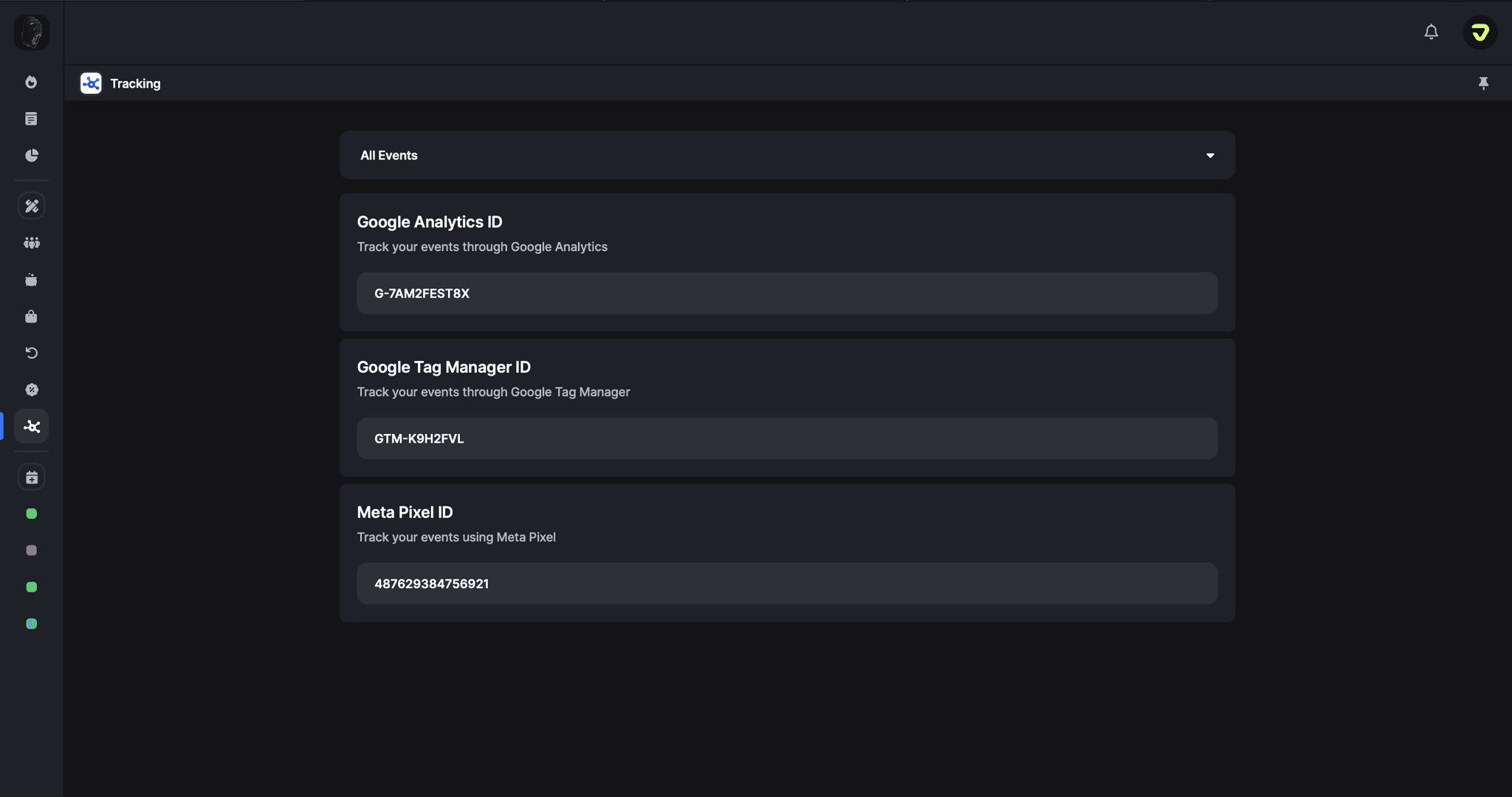1512x797 pixels.
Task: Open the audience section via people icon
Action: pyautogui.click(x=30, y=243)
